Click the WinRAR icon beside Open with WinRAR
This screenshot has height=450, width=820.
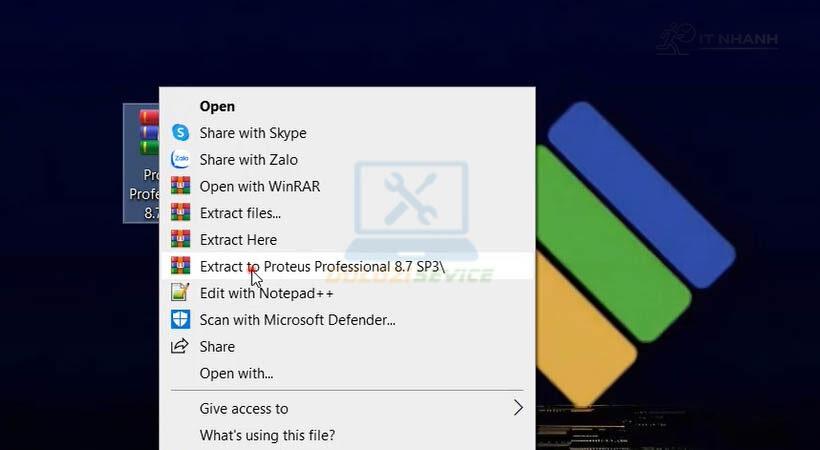pyautogui.click(x=180, y=186)
